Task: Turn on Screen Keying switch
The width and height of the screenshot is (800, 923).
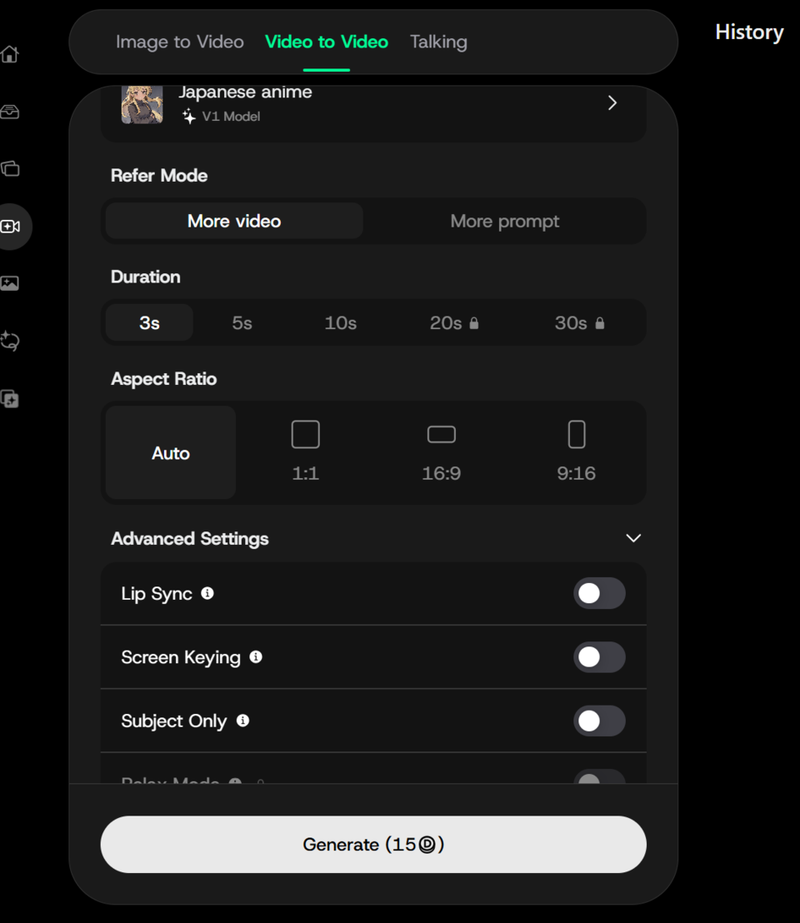Action: [x=599, y=657]
